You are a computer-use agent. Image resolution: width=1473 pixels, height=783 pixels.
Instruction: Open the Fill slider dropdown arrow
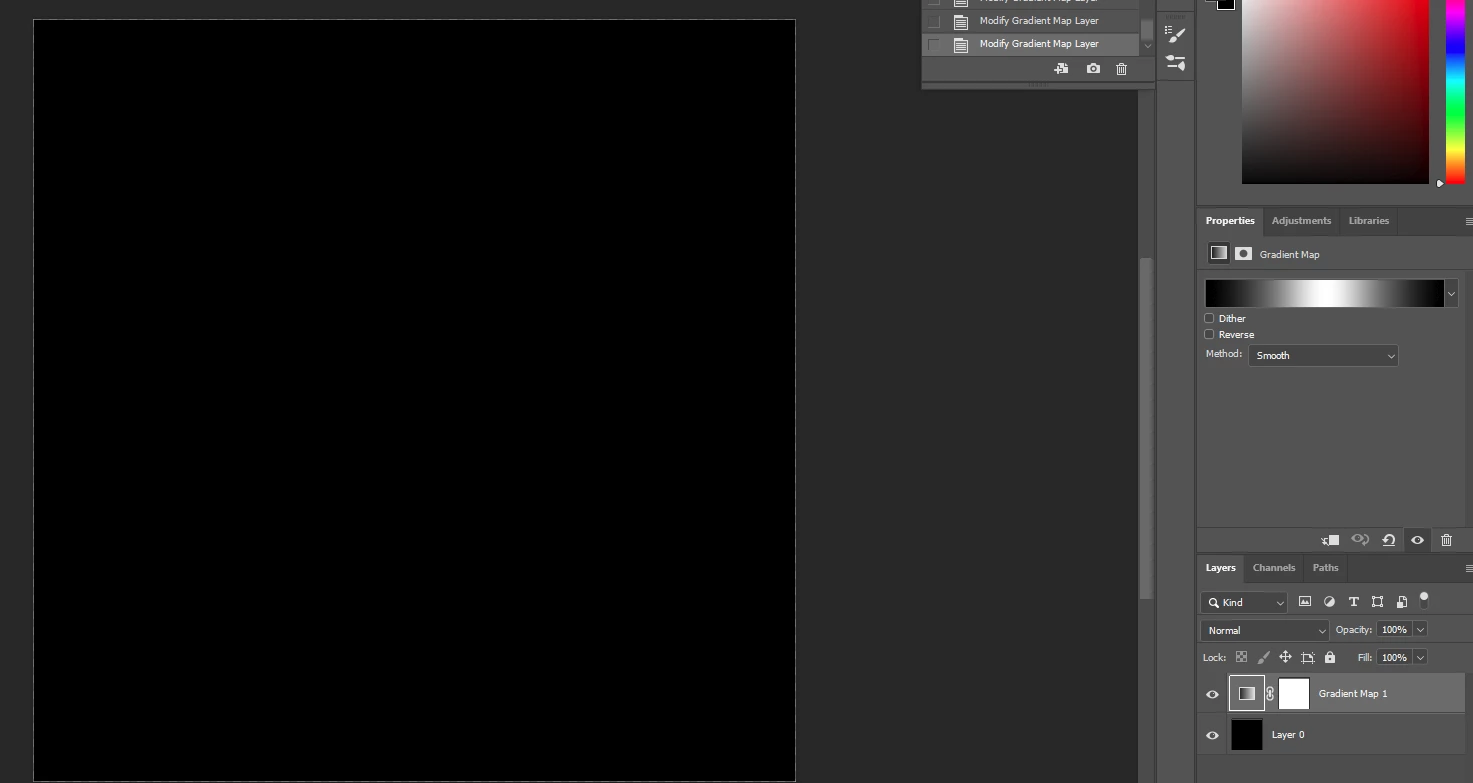point(1420,657)
